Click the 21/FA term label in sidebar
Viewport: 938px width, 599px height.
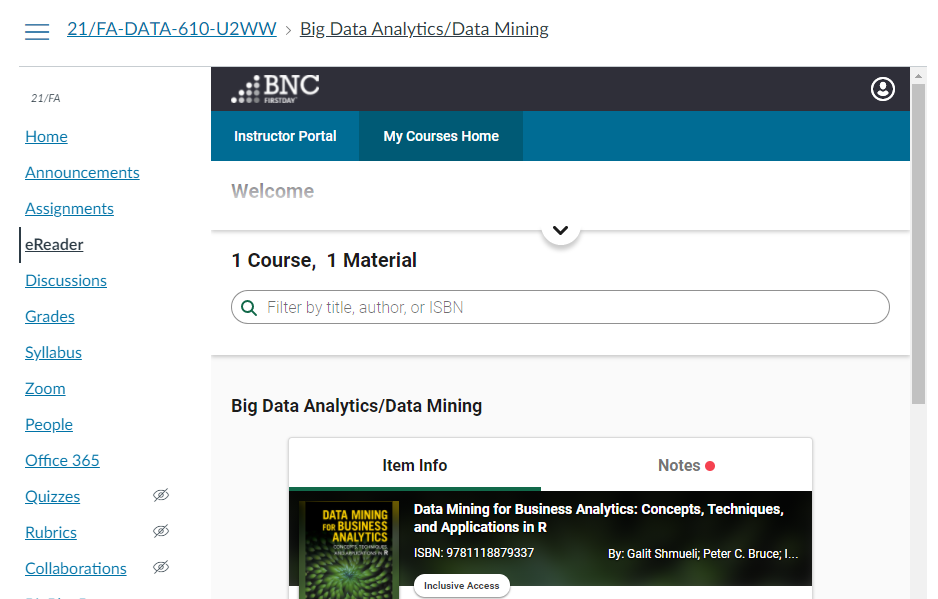(45, 98)
